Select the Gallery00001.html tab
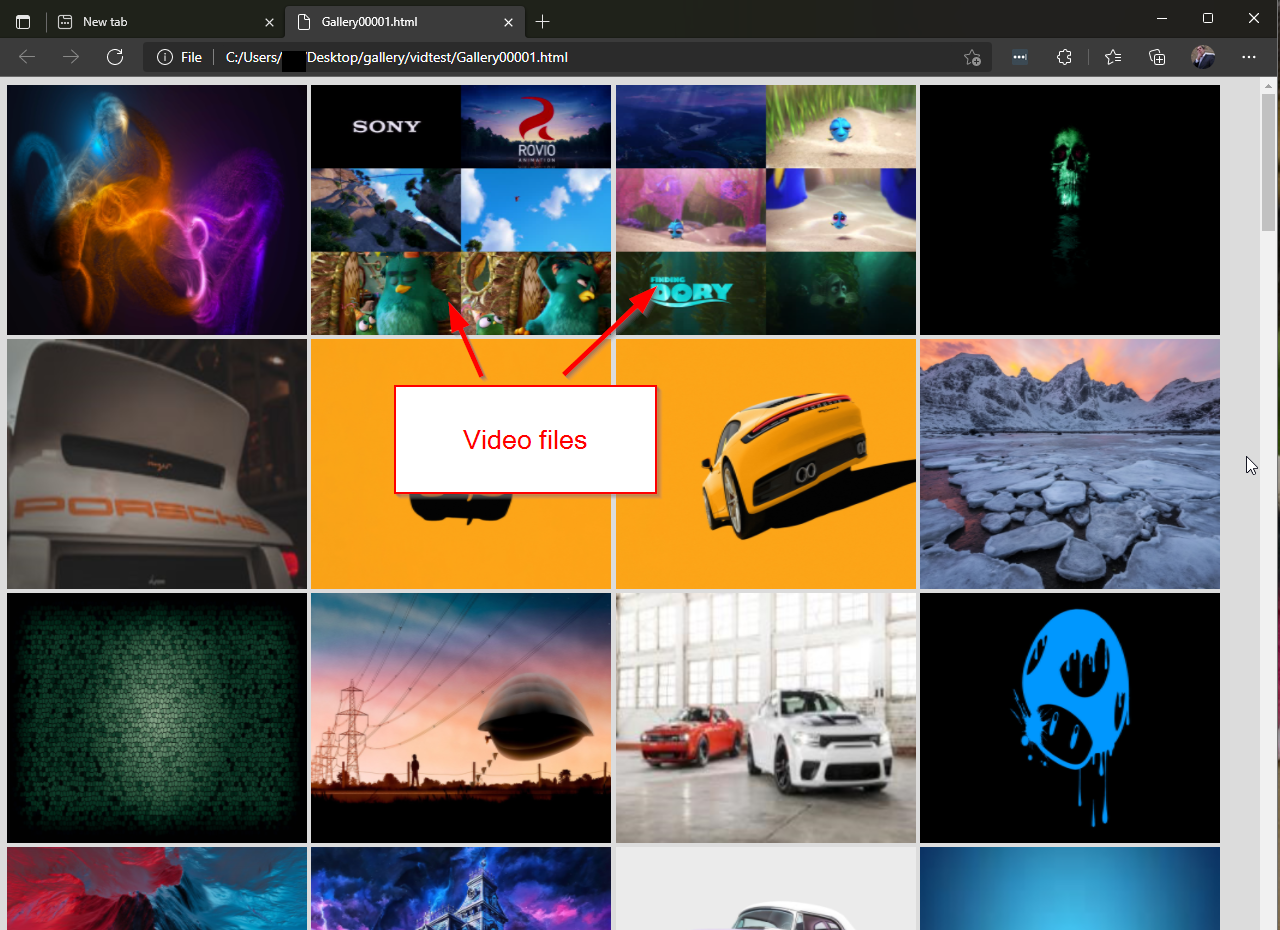This screenshot has height=930, width=1280. (x=404, y=21)
